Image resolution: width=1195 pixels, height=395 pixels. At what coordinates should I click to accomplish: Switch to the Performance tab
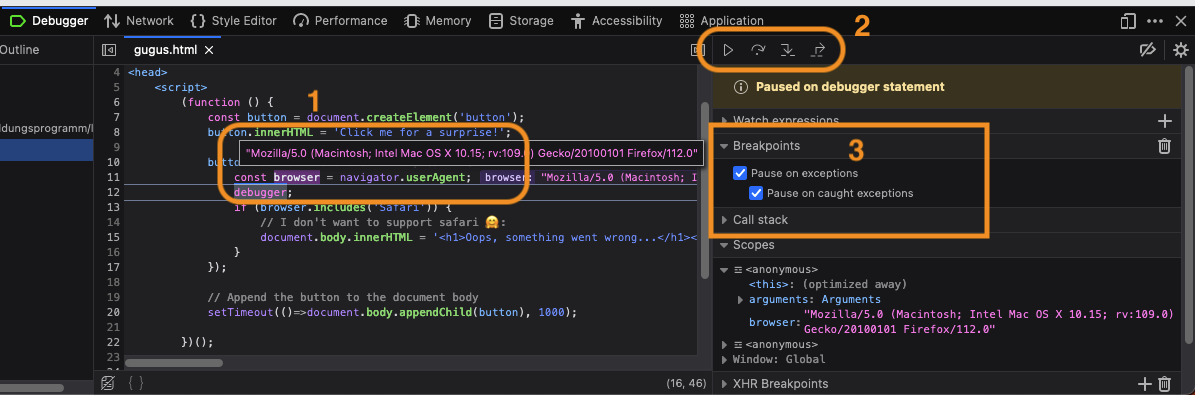[x=340, y=21]
